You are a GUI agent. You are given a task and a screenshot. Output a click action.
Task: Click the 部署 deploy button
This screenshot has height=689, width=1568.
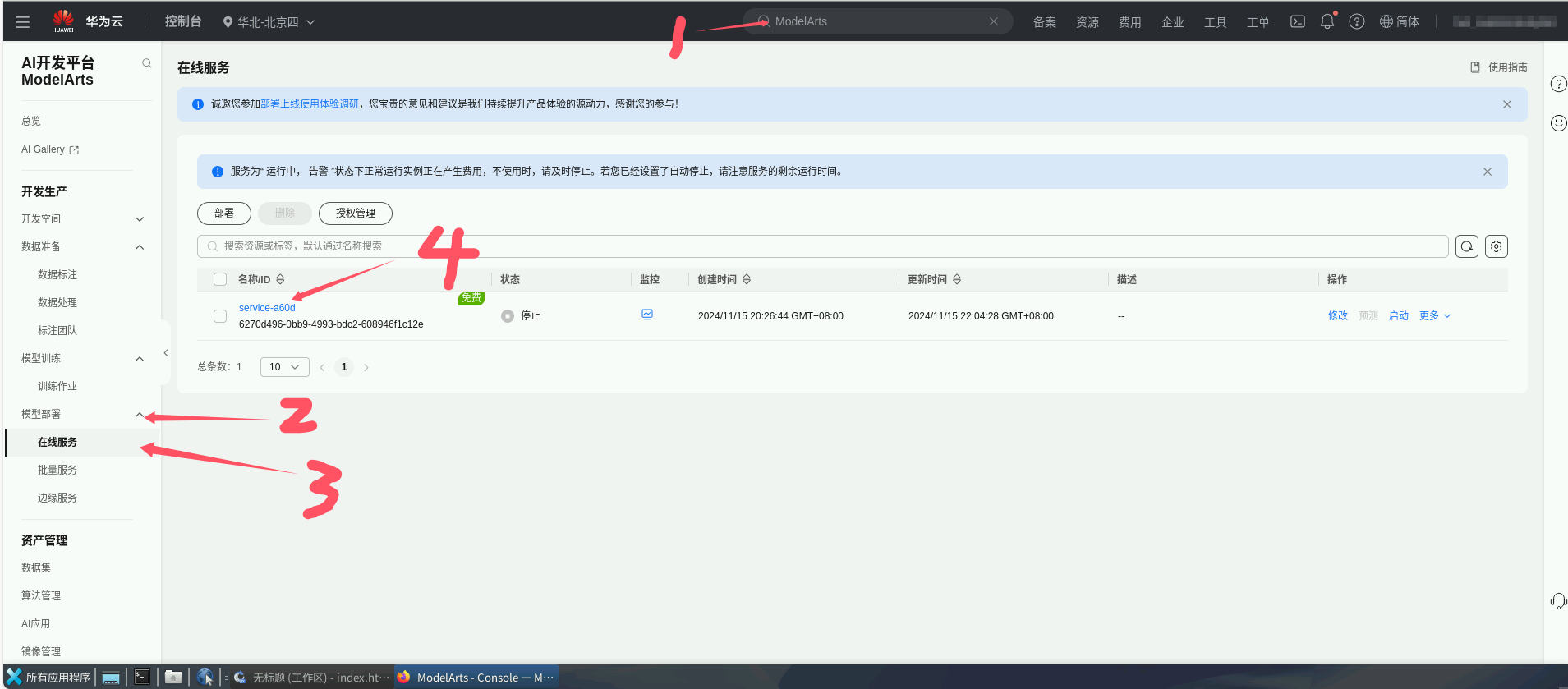tap(224, 214)
